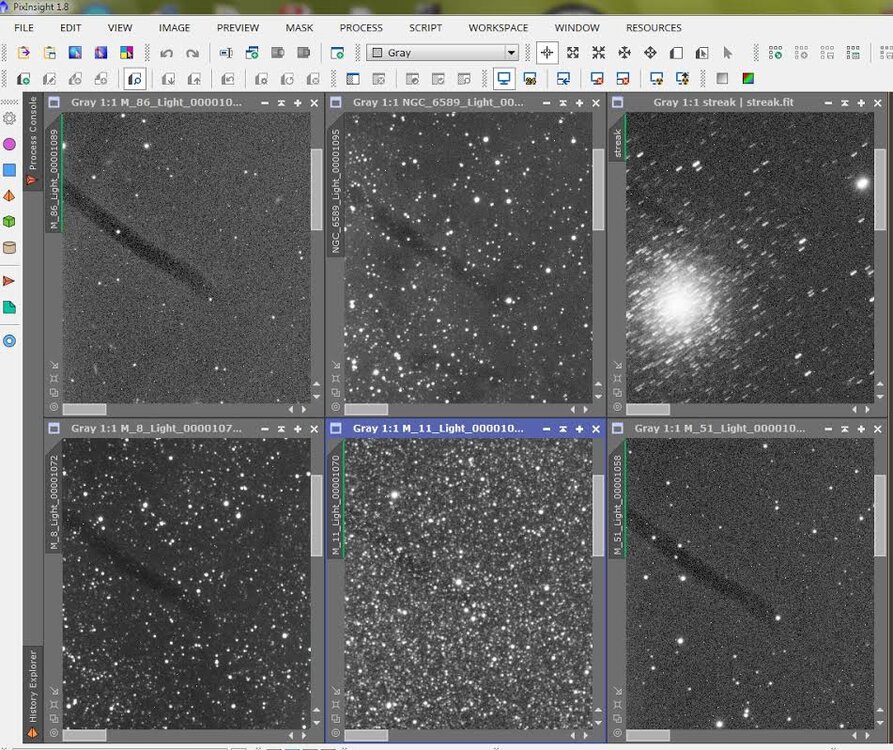Select the Pan mode cross-arrows icon
Screen dimensions: 893x750
coord(624,53)
